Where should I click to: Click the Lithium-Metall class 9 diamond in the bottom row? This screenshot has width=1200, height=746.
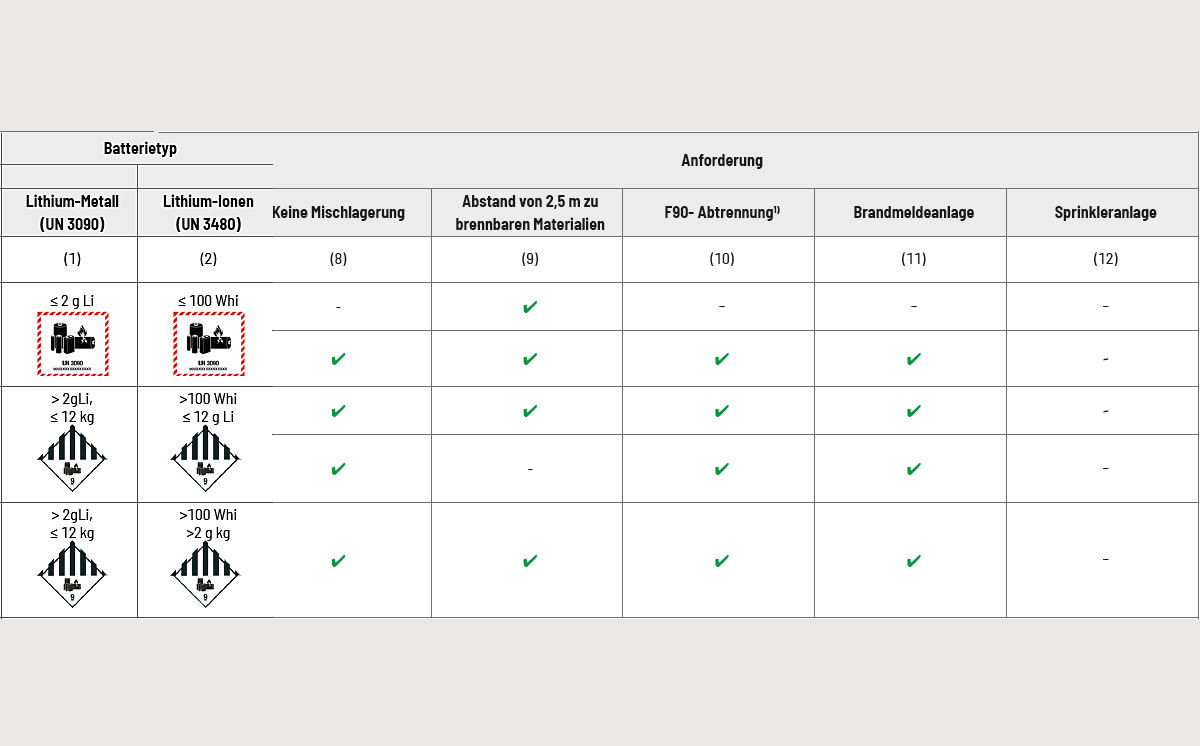pyautogui.click(x=72, y=574)
